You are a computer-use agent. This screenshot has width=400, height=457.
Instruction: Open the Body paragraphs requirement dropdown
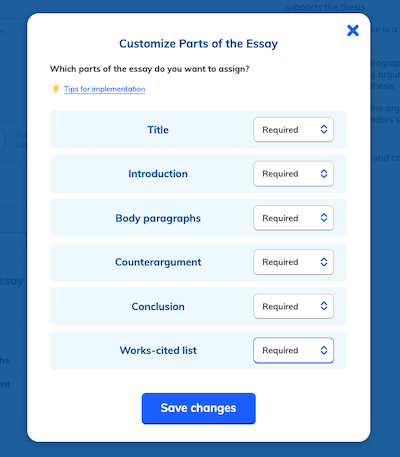pos(293,218)
